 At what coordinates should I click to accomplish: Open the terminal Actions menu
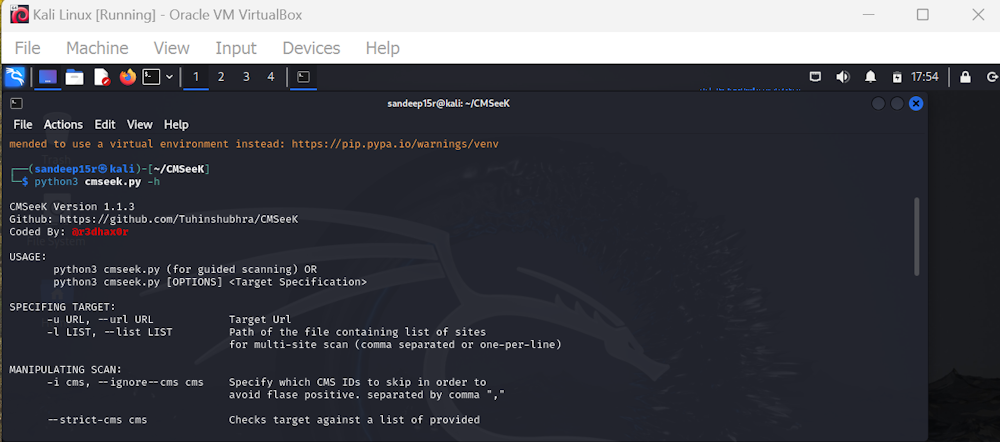(x=63, y=124)
